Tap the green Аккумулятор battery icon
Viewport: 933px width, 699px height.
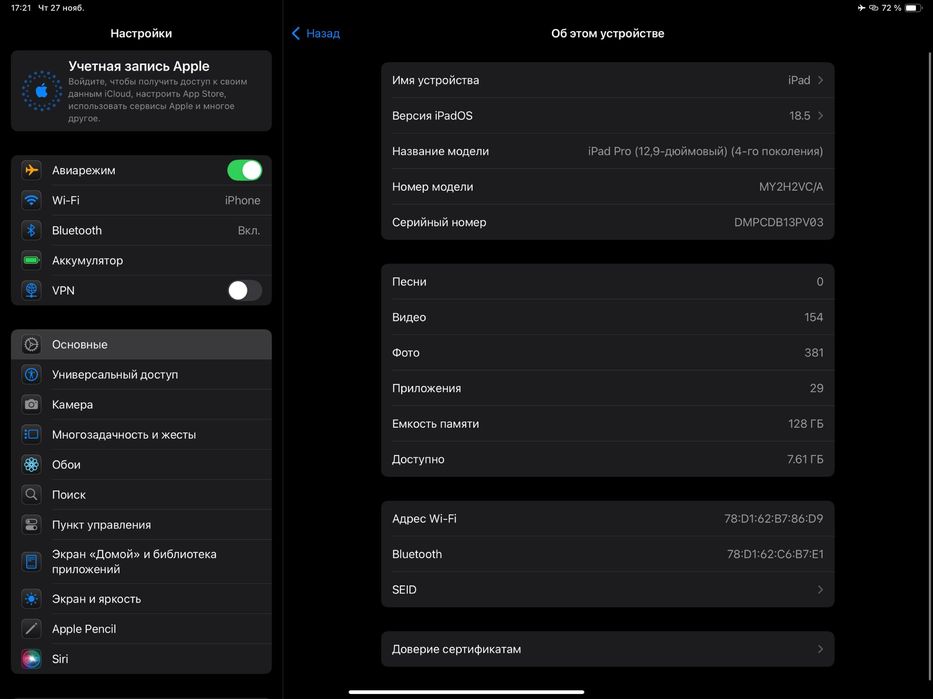tap(32, 261)
